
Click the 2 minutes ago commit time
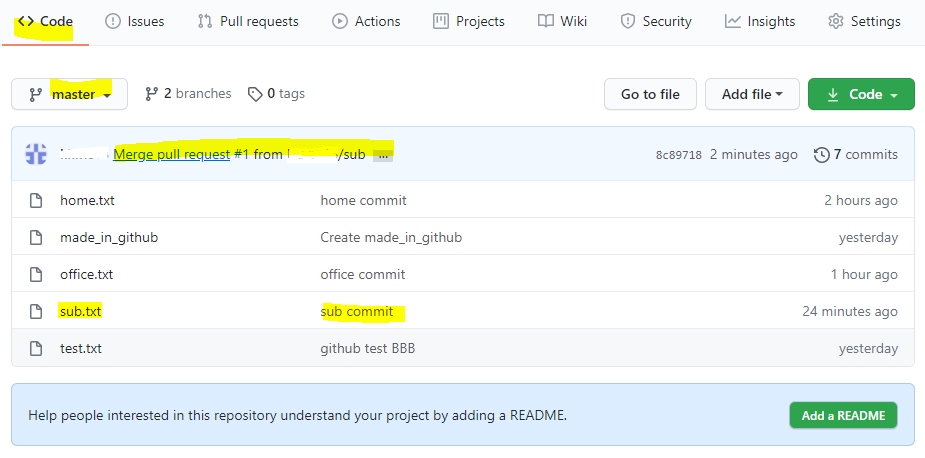(x=753, y=155)
